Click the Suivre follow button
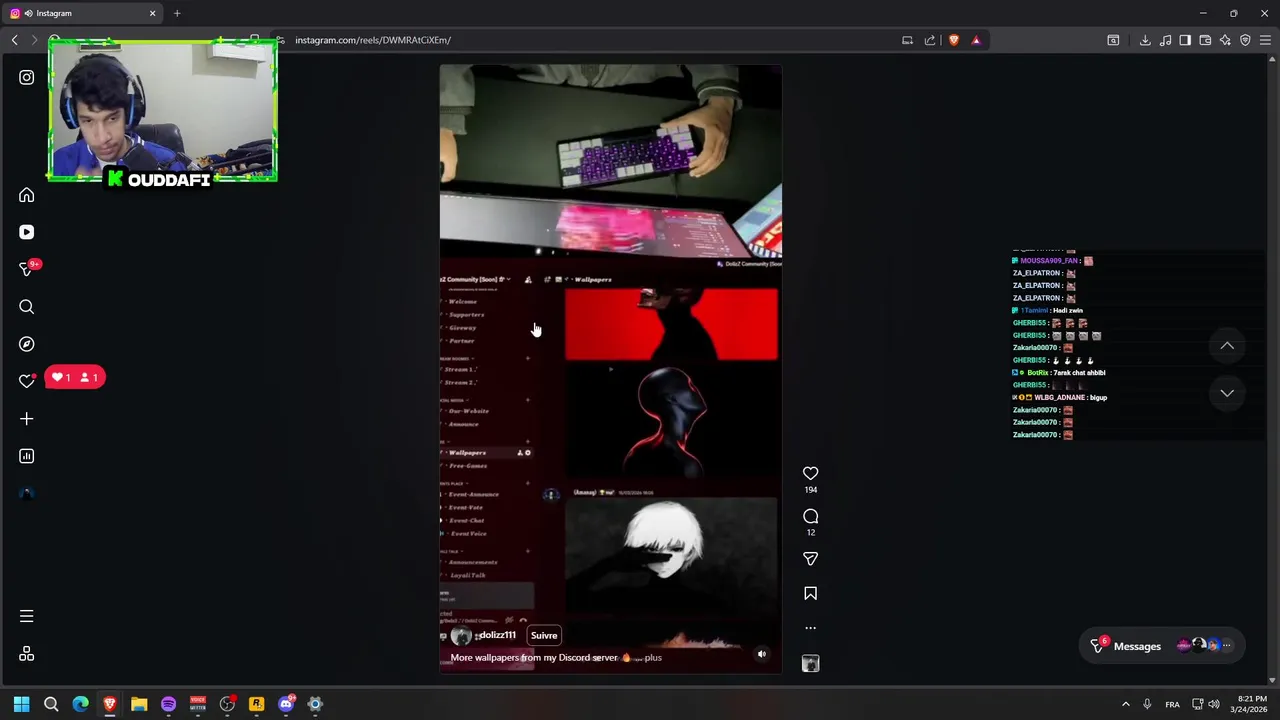 coord(544,635)
